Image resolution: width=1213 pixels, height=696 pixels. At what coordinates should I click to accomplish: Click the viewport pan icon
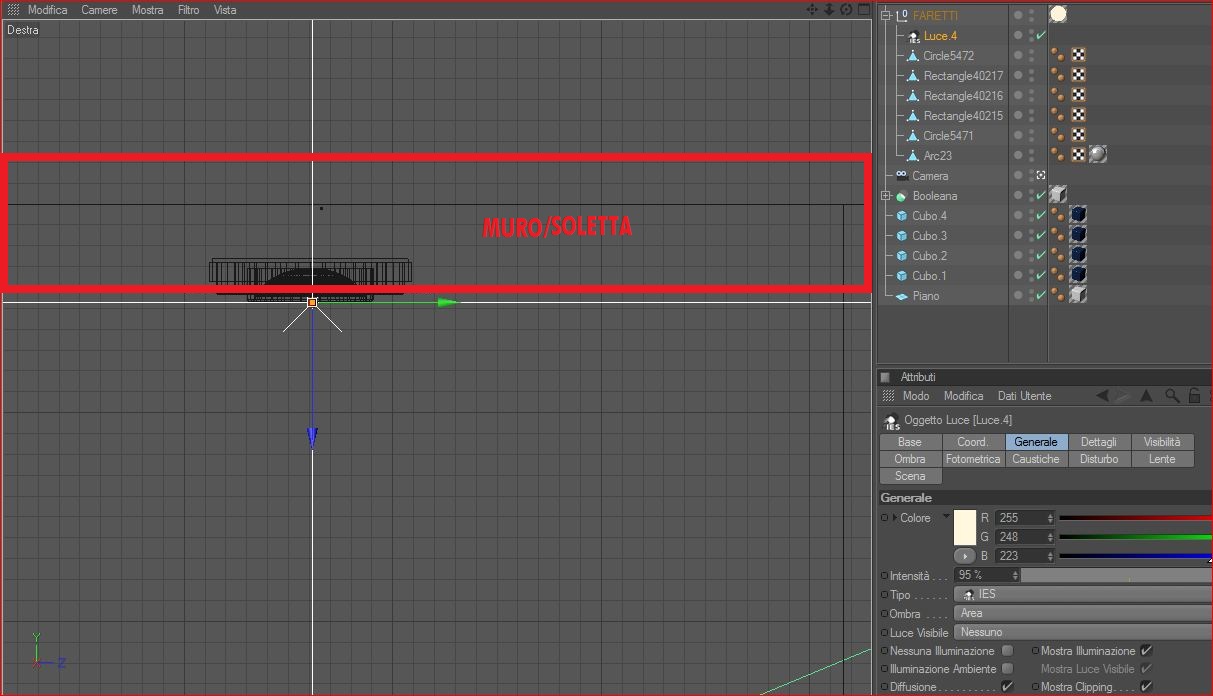coord(812,10)
